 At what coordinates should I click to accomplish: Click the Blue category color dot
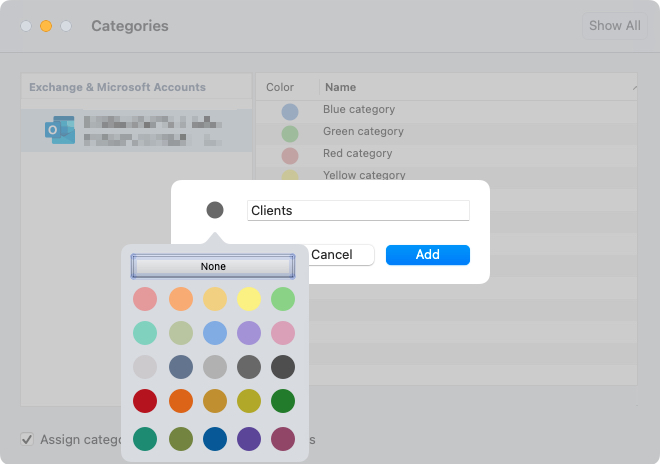[290, 112]
